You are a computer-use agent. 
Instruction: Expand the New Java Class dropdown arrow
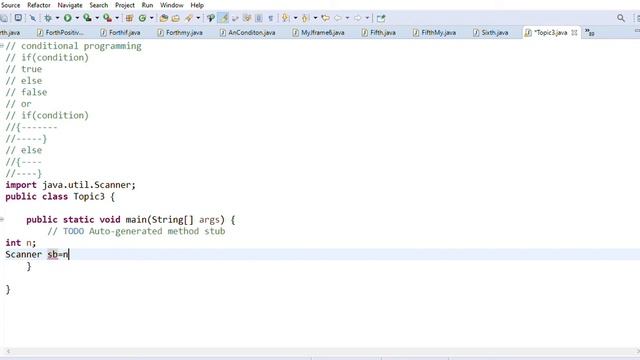(x=151, y=18)
